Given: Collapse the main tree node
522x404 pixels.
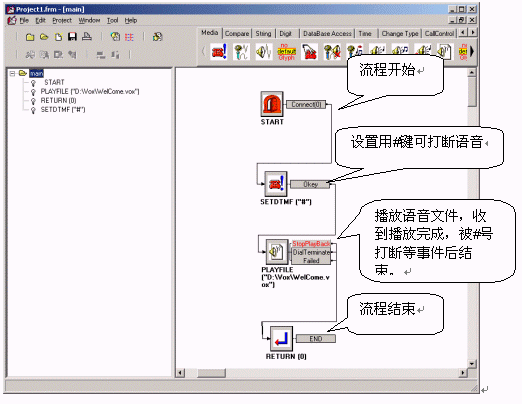Looking at the screenshot, I should point(12,73).
